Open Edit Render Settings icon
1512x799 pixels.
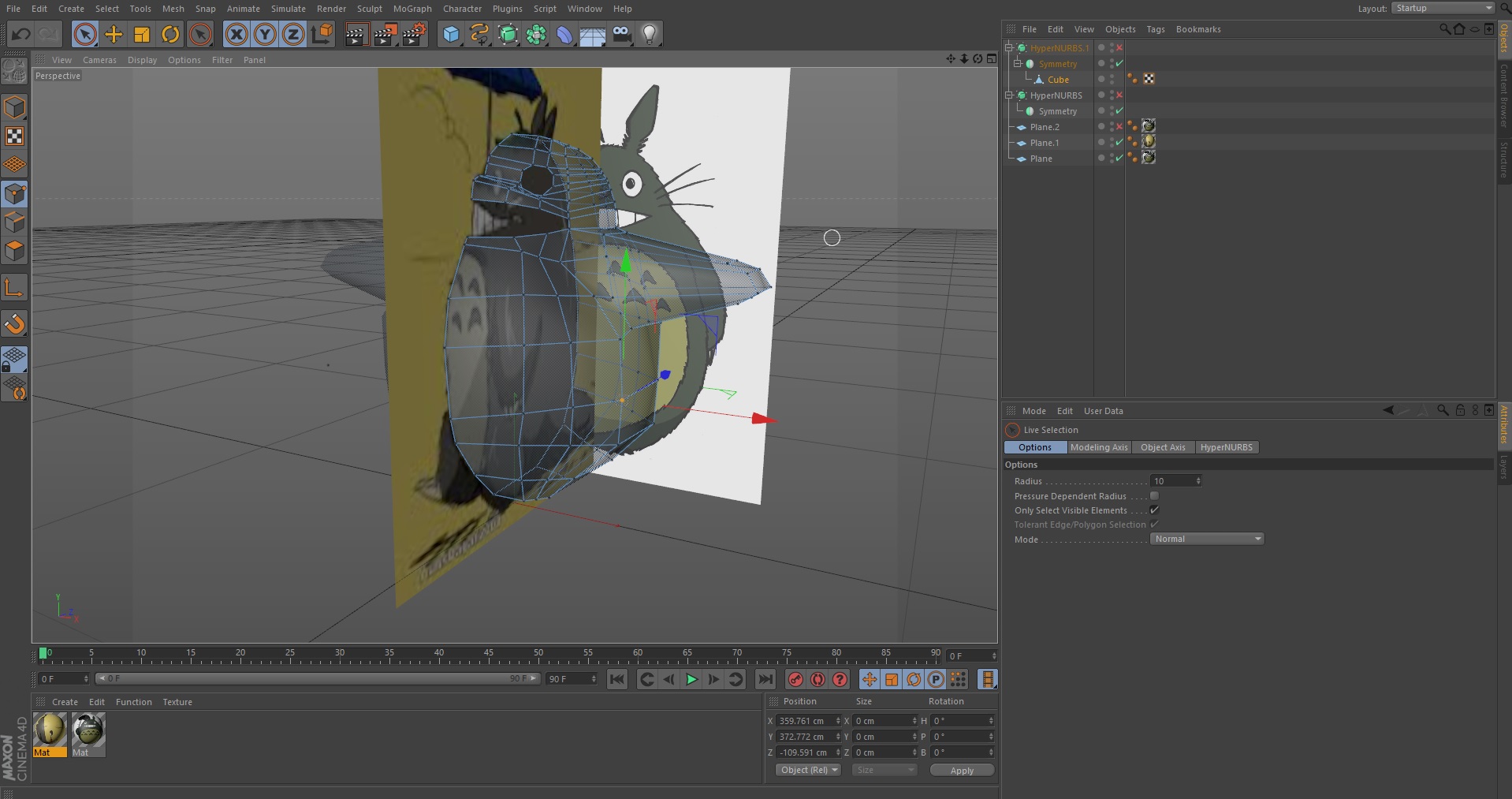(x=414, y=34)
